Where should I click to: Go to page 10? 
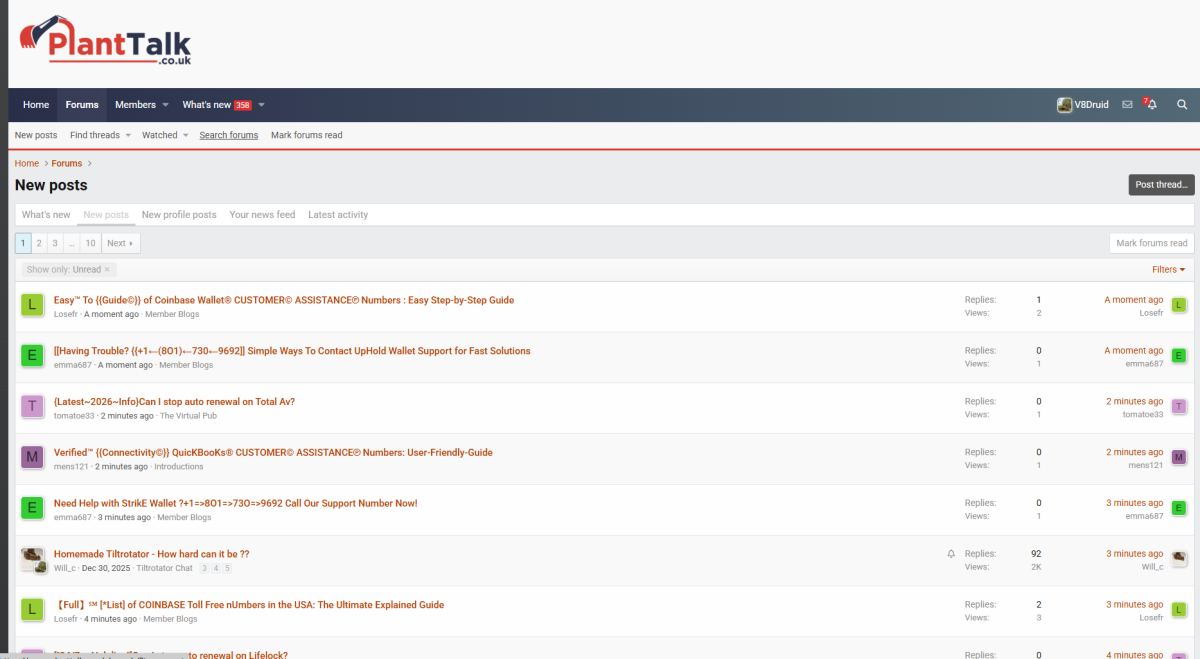(90, 243)
